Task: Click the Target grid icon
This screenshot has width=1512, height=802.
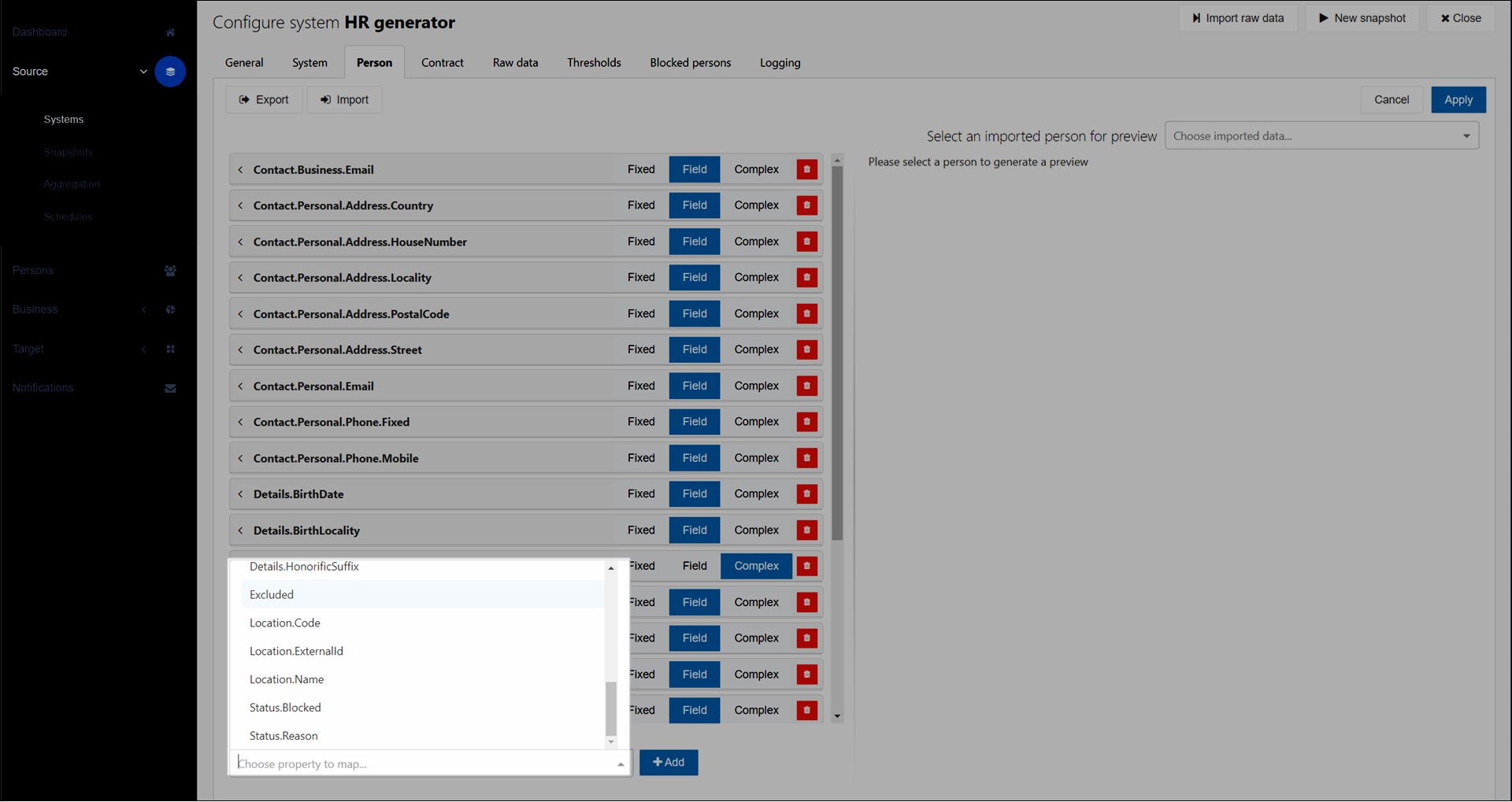Action: pos(170,349)
